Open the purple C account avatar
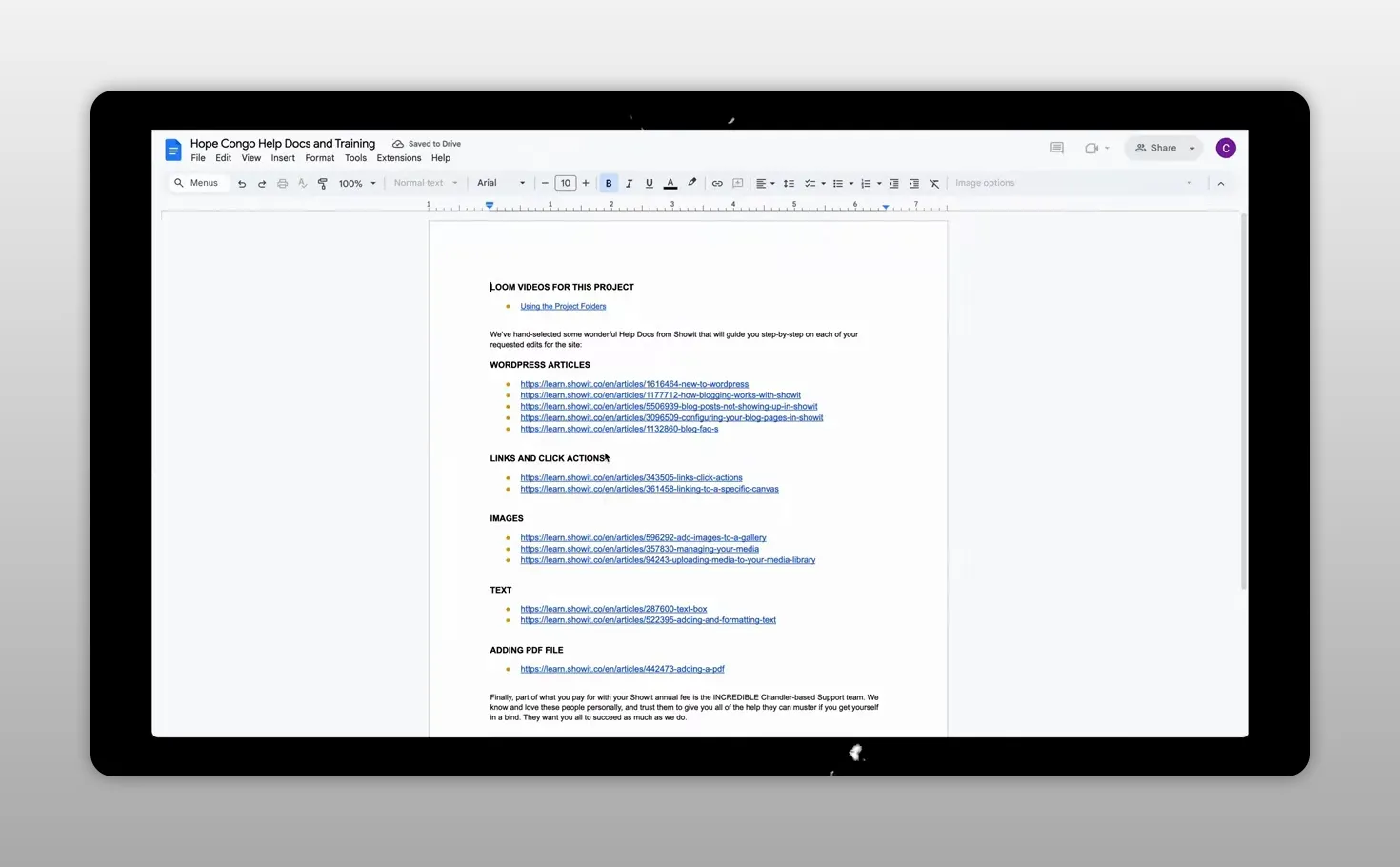This screenshot has height=867, width=1400. point(1226,149)
